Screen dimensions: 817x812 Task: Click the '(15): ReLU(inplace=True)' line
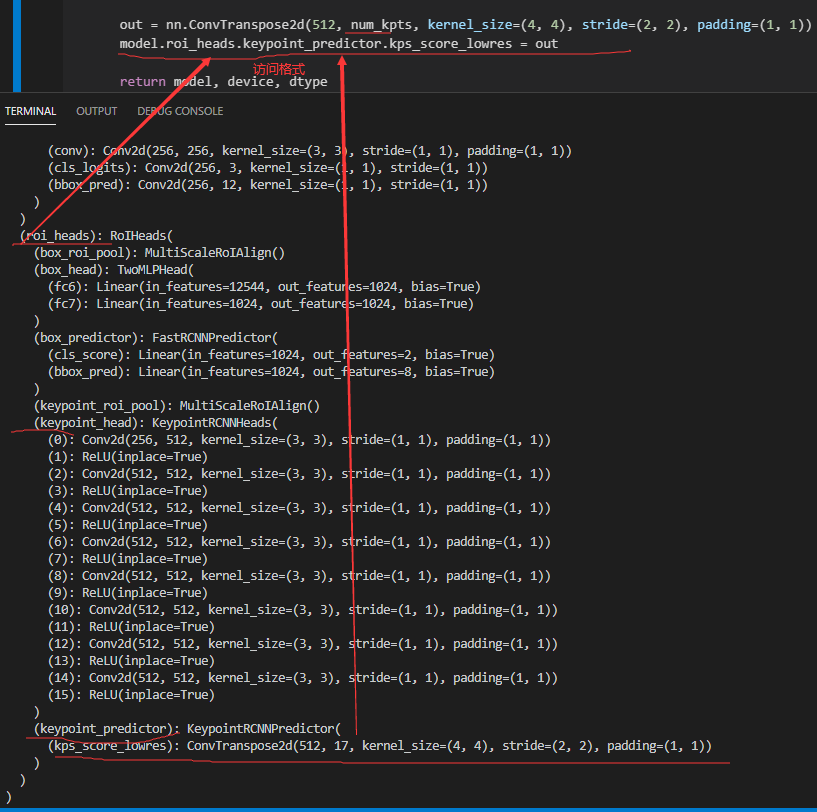click(x=131, y=695)
